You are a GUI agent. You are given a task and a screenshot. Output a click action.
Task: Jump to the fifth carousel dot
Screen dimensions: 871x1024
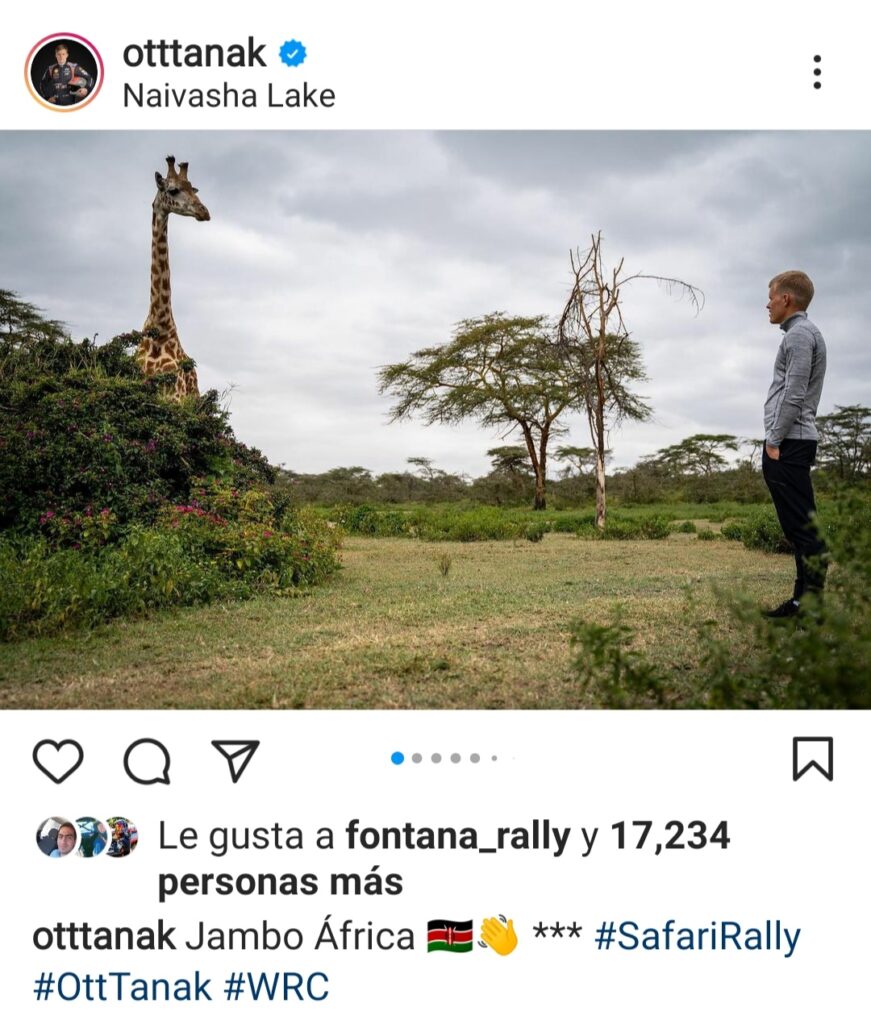[475, 758]
